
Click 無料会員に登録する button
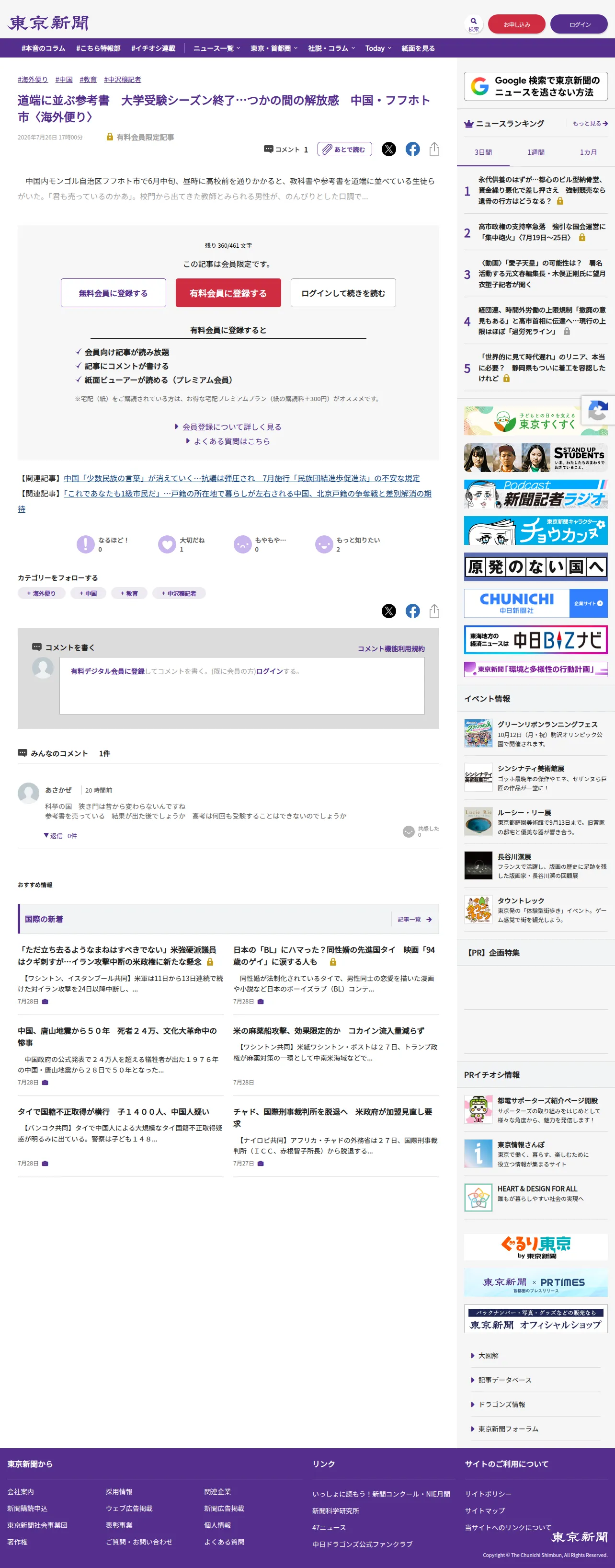click(x=113, y=293)
